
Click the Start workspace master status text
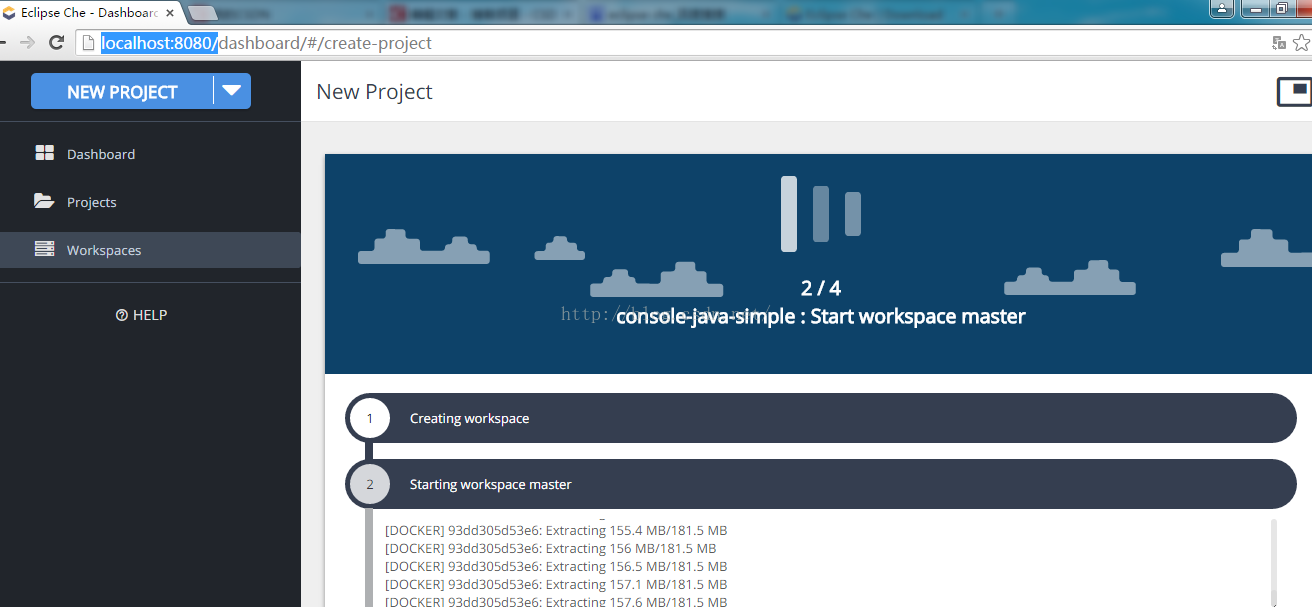[x=821, y=316]
